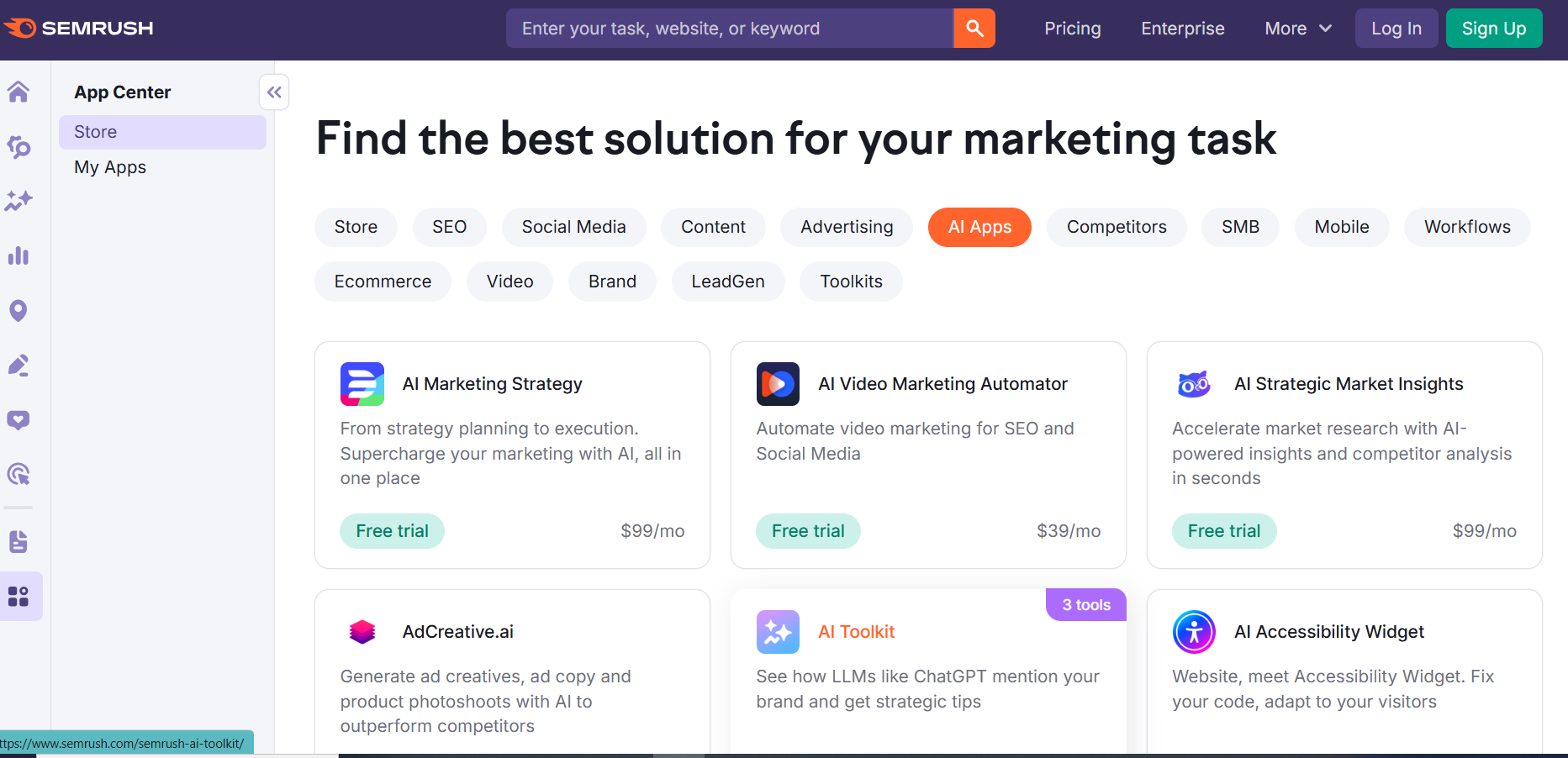Select the Mobile category chip
This screenshot has width=1568, height=758.
[1342, 227]
